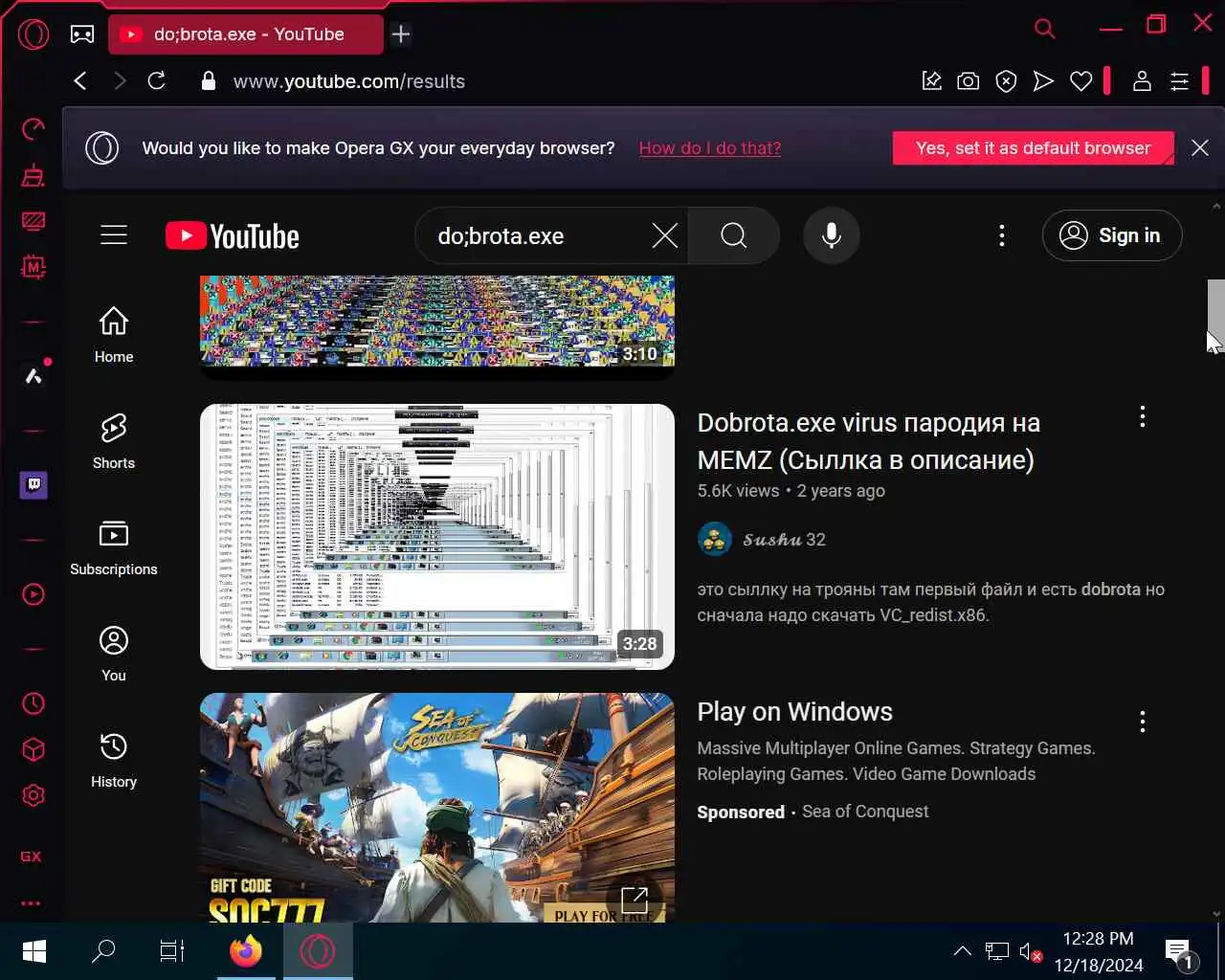Toggle the YouTube hamburger guide menu

(114, 235)
